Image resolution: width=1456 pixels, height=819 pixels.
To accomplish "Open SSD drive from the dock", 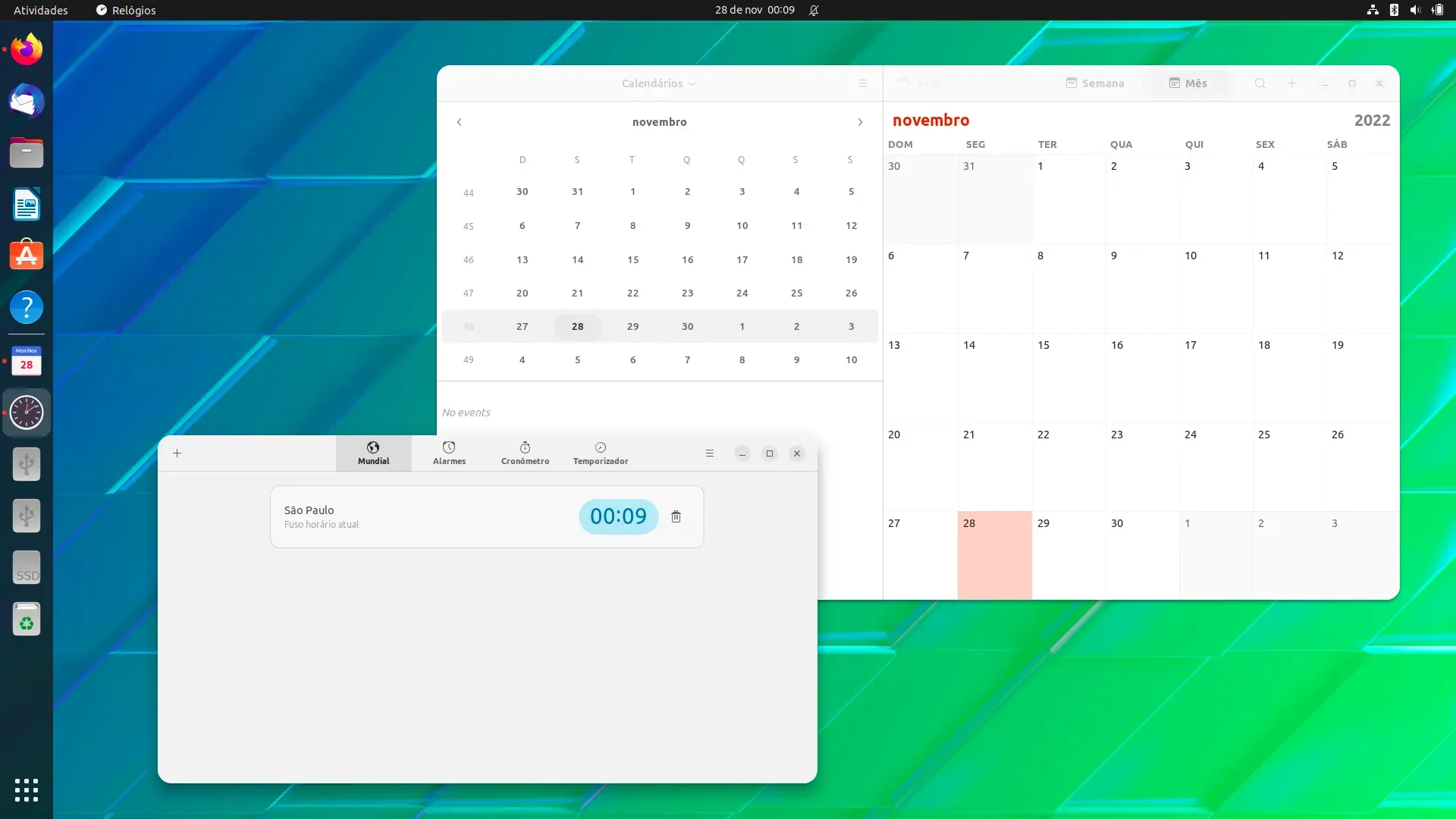I will click(x=27, y=567).
